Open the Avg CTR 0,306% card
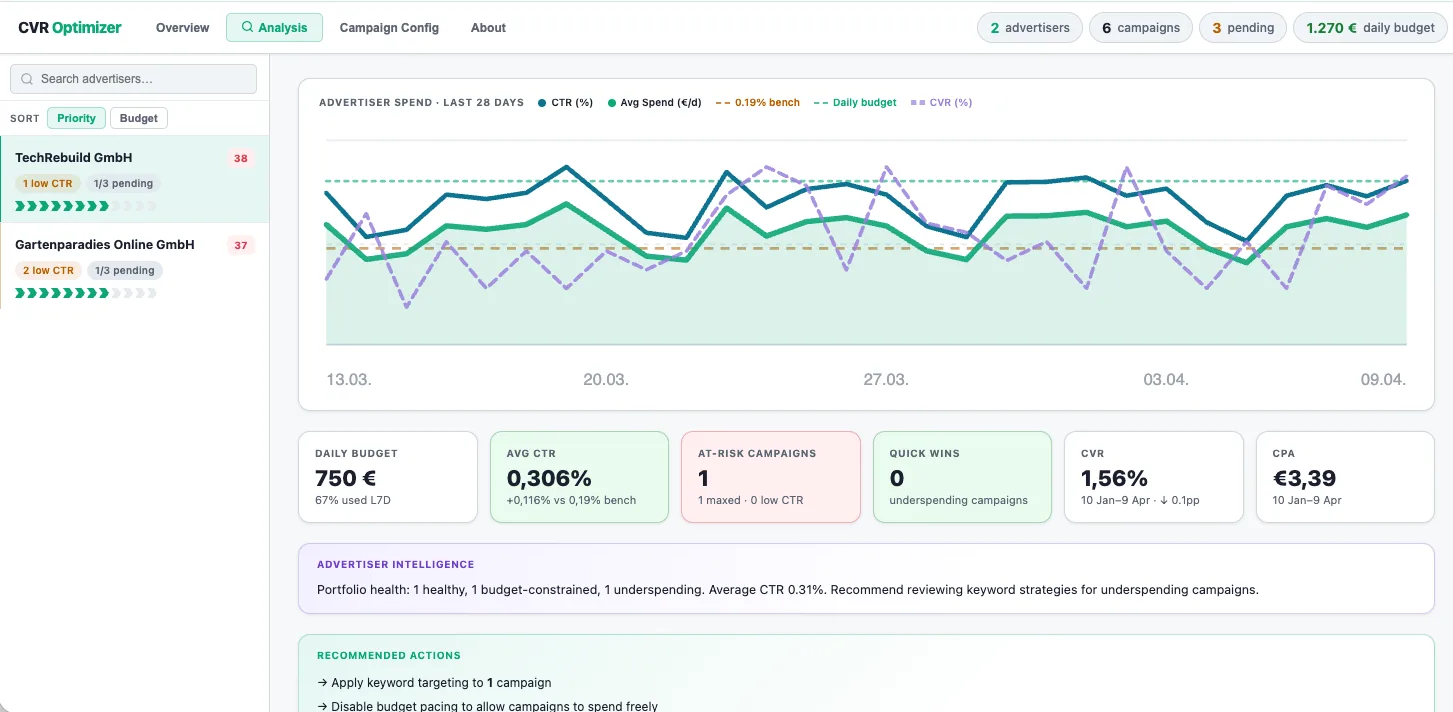 tap(579, 477)
